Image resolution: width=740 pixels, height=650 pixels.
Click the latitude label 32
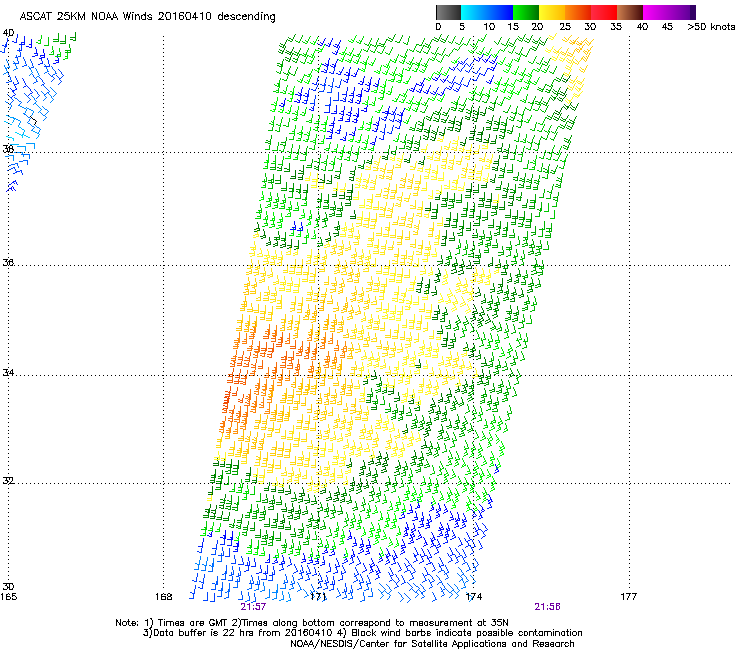pos(8,481)
